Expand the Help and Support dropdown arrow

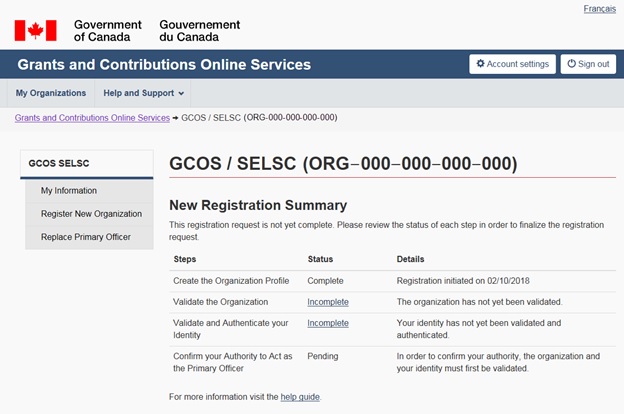click(182, 94)
